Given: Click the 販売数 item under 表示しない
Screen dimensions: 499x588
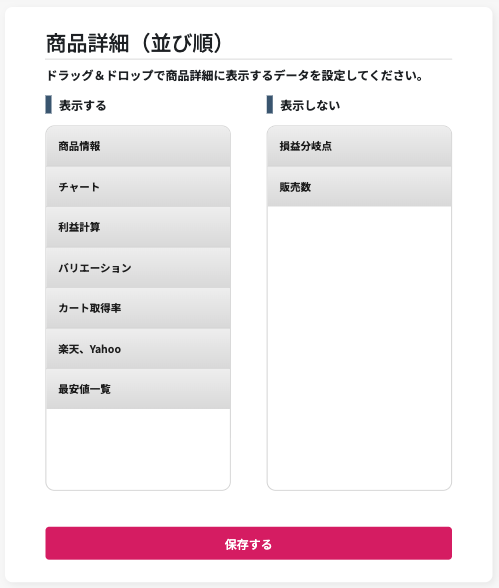Looking at the screenshot, I should [359, 187].
